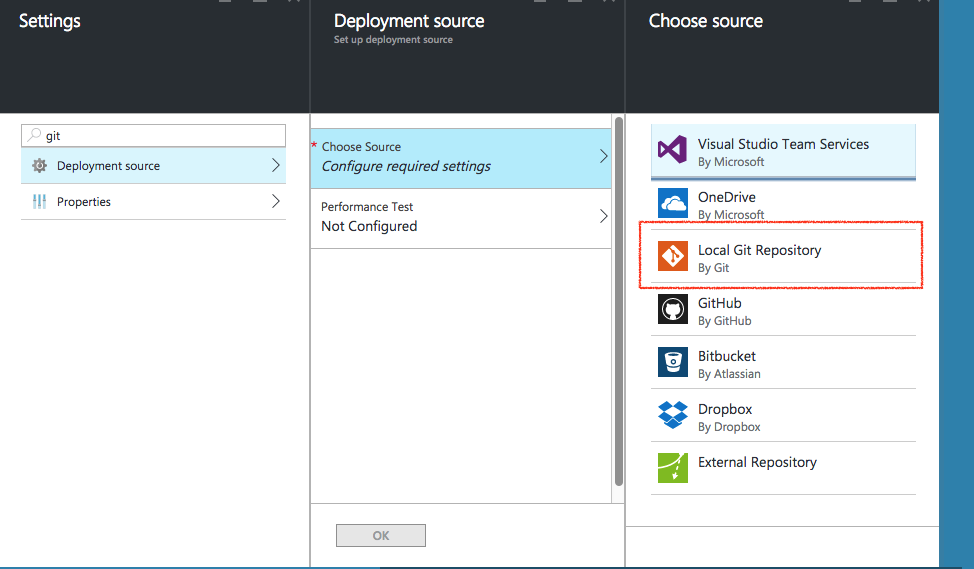Image resolution: width=974 pixels, height=569 pixels.
Task: Click the 'By Atlassian' label
Action: (x=729, y=374)
